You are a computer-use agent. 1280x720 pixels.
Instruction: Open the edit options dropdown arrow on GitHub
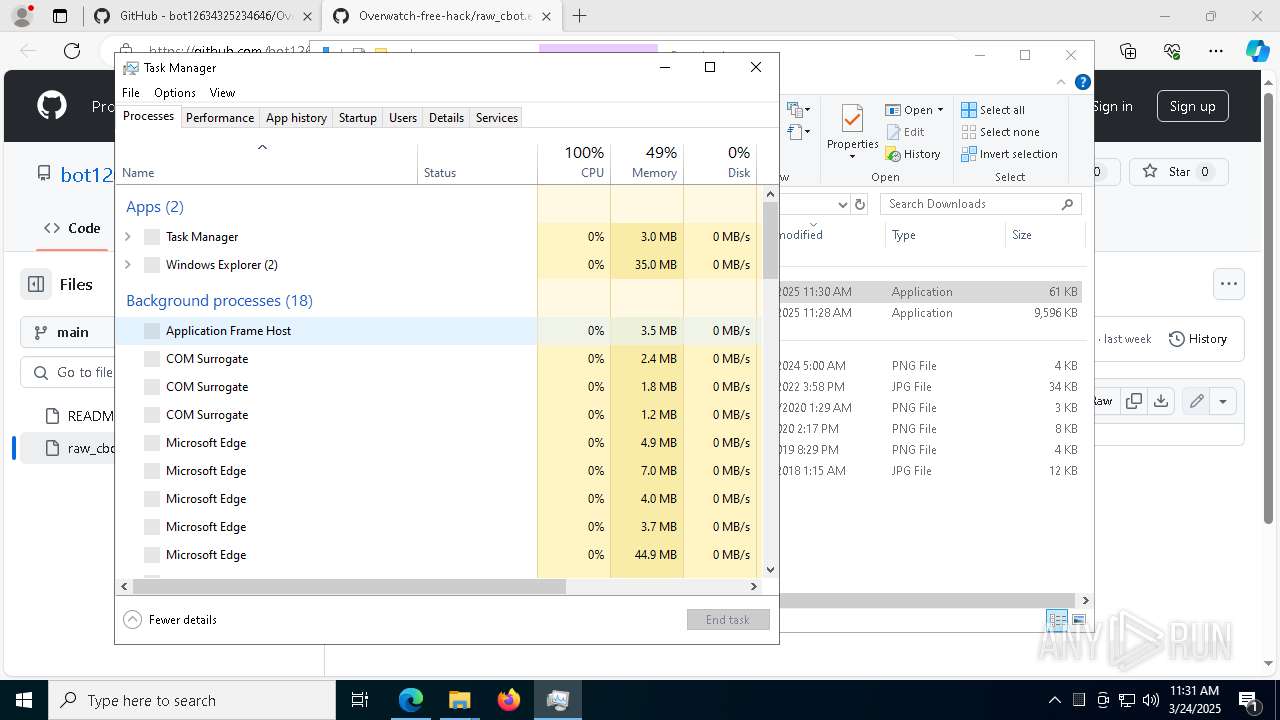pyautogui.click(x=1223, y=401)
